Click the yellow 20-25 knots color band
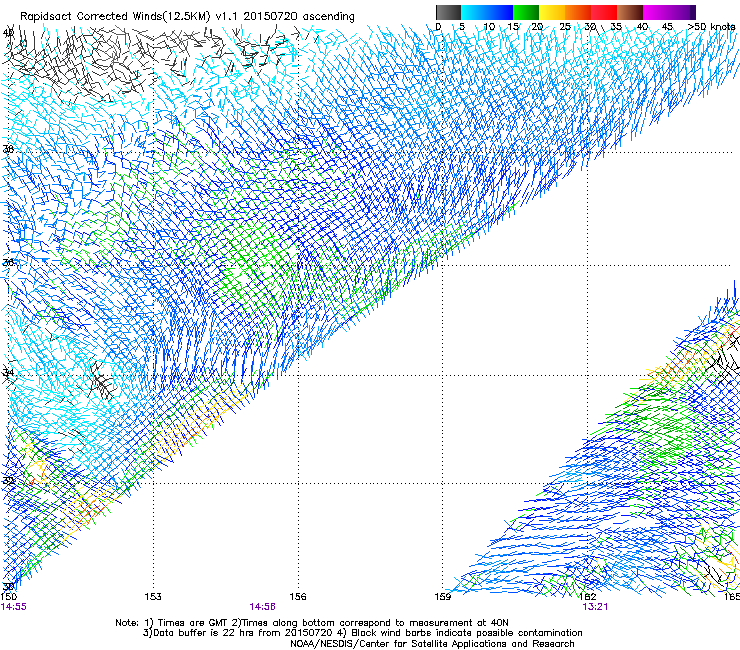The width and height of the screenshot is (740, 650). click(552, 12)
